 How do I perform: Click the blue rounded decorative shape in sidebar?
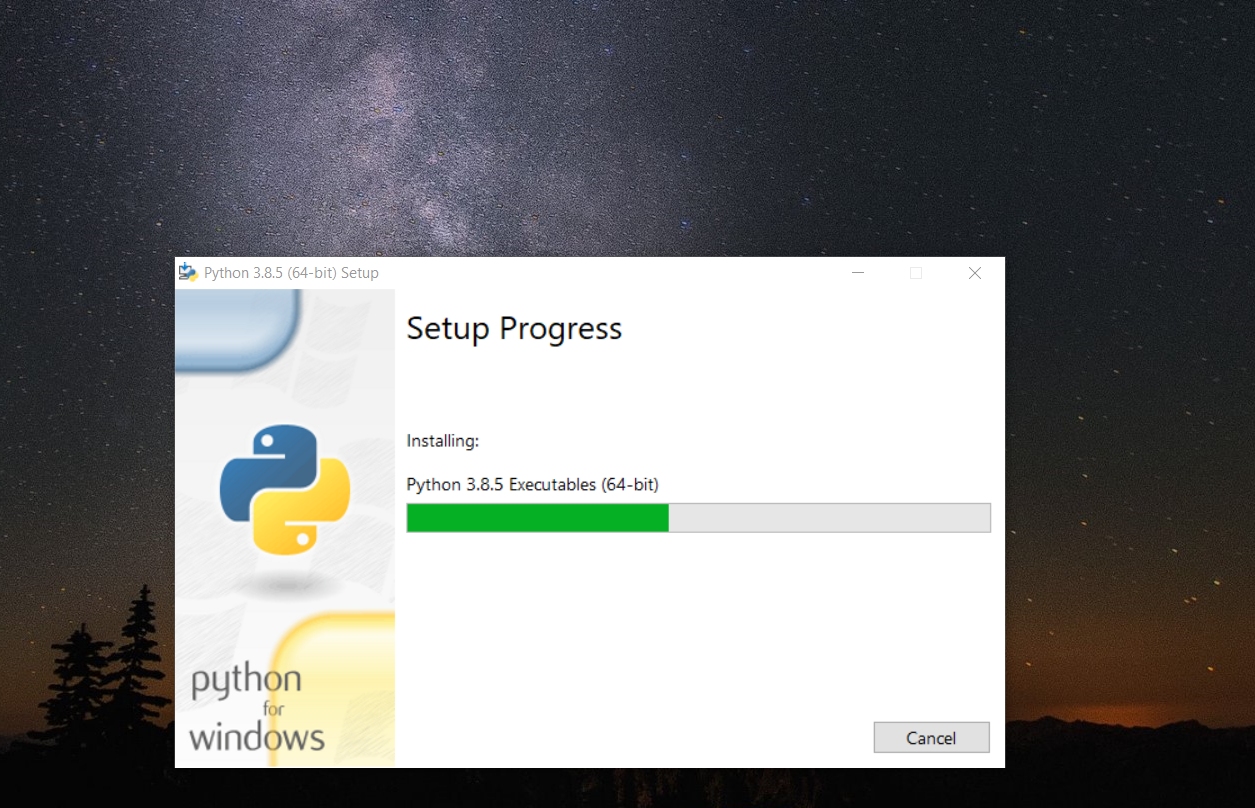coord(238,328)
